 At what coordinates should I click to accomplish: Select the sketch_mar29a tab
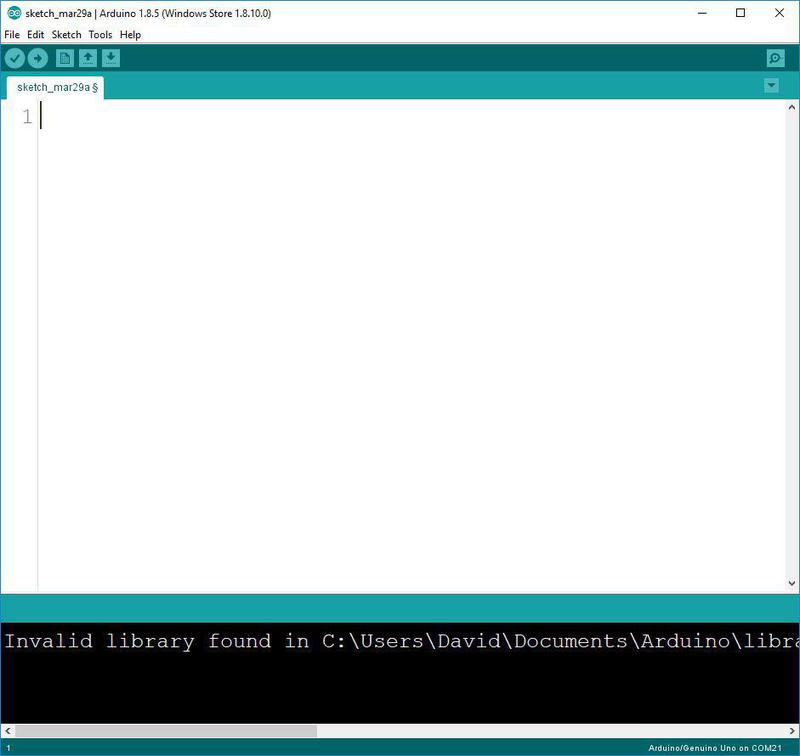(55, 87)
